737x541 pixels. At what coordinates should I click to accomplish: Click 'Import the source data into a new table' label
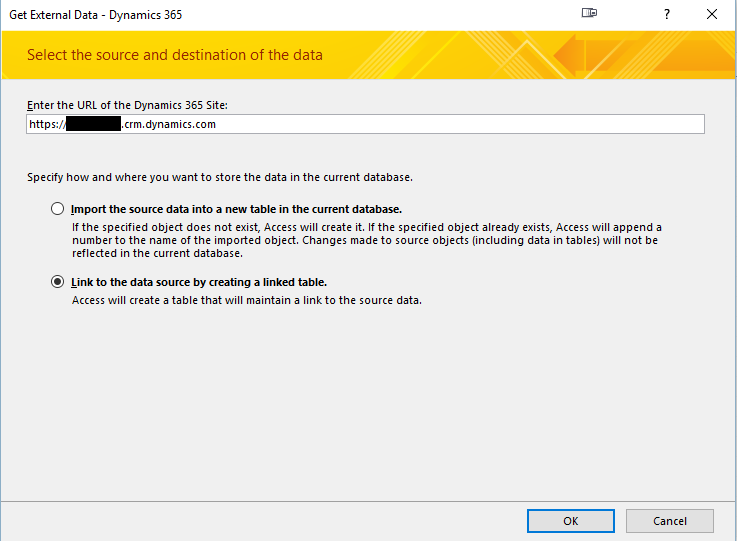236,209
